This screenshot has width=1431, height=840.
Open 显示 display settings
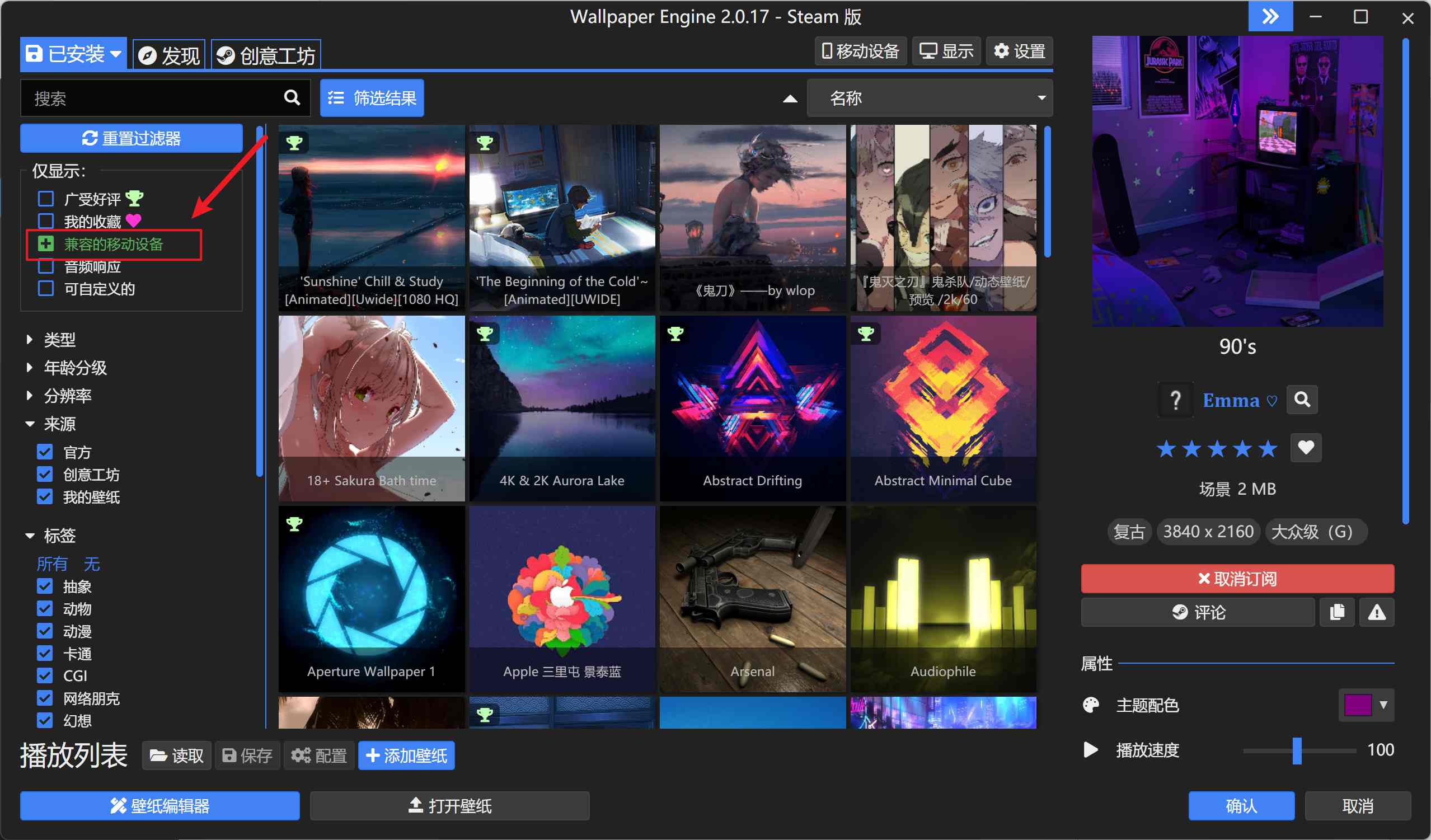coord(946,51)
